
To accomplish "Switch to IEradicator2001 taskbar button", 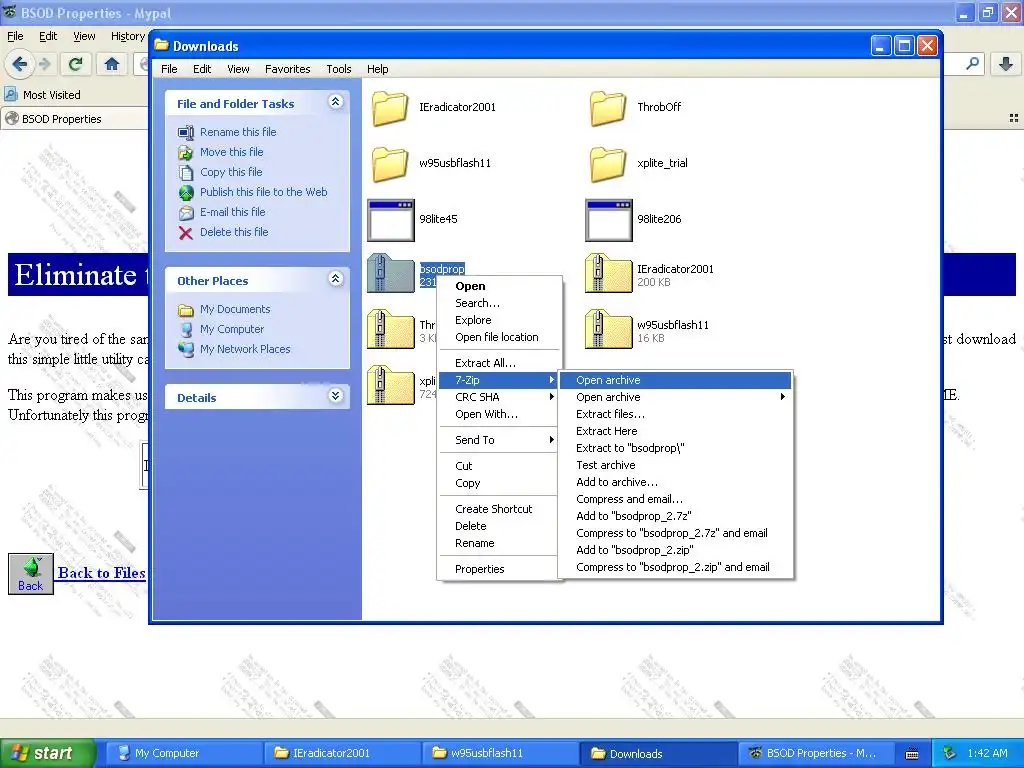I will tap(341, 753).
